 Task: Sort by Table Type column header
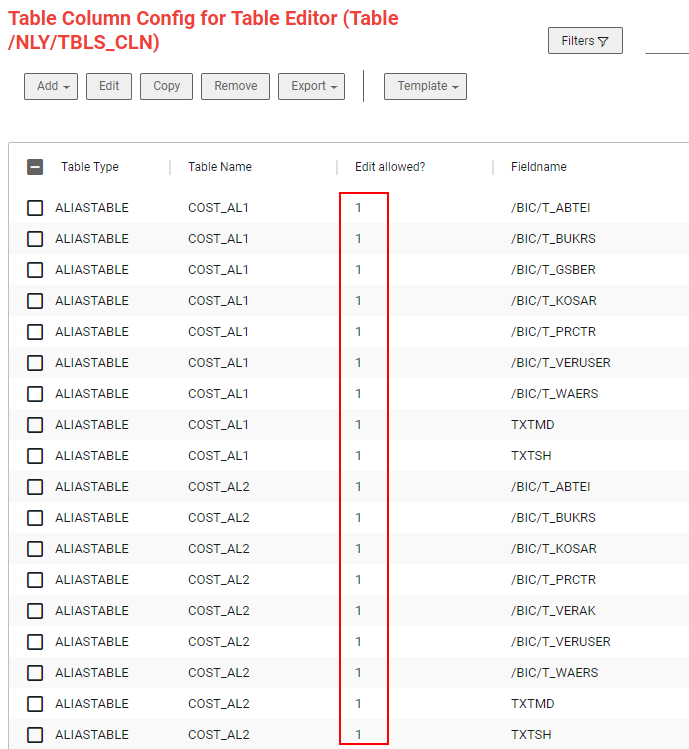pos(90,167)
